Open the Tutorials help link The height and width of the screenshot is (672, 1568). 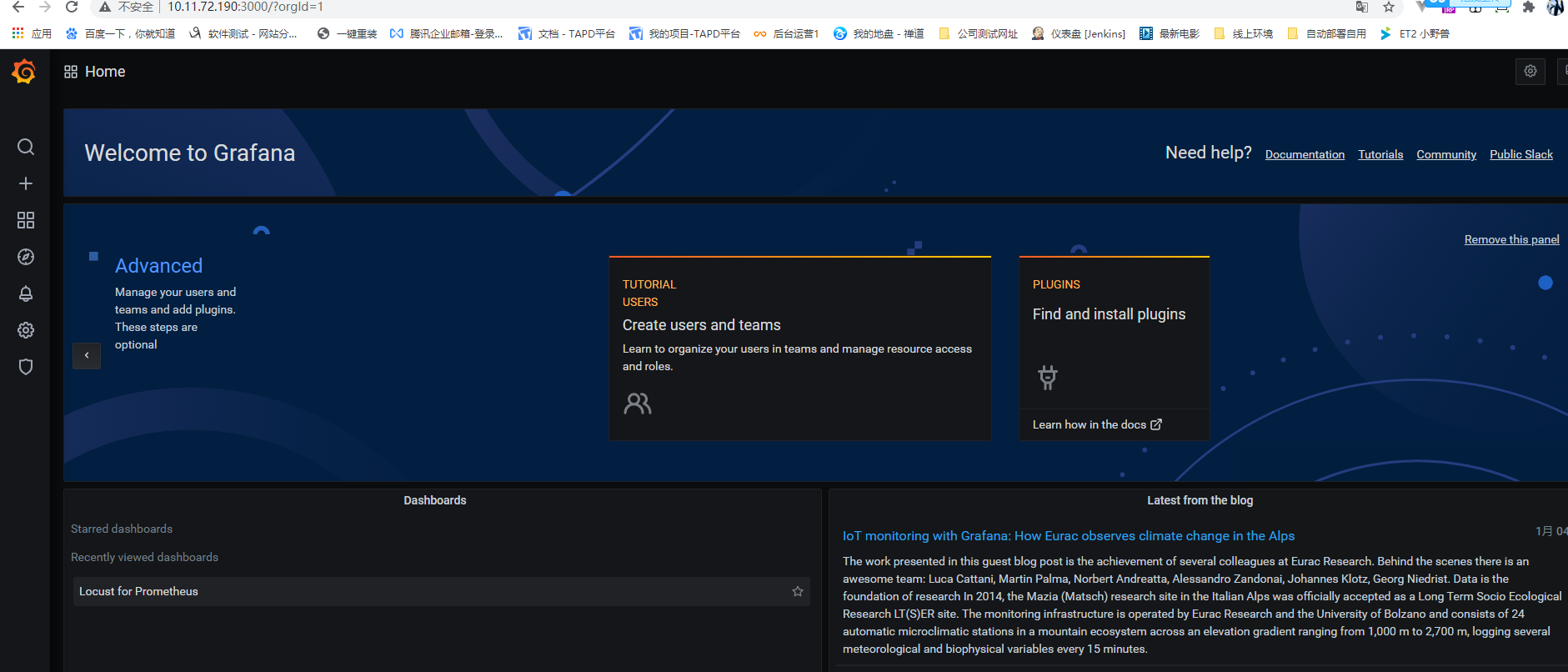pos(1380,154)
